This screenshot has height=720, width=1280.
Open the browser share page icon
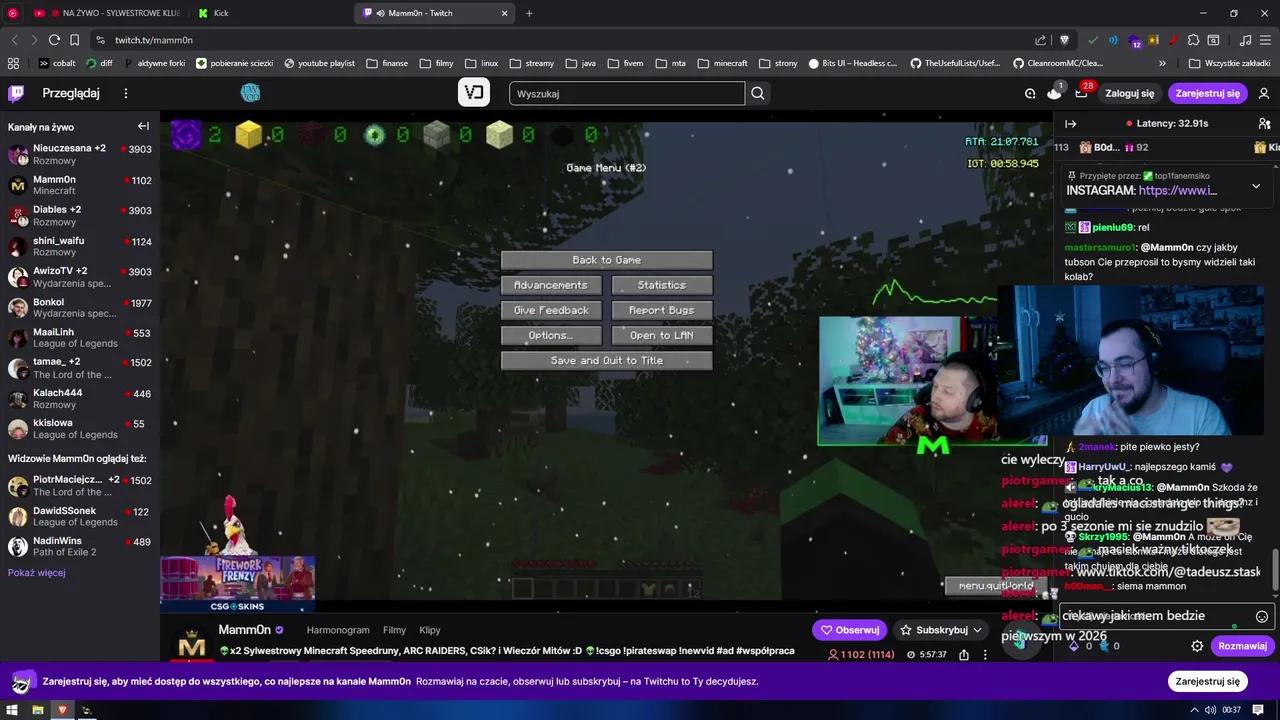tap(1041, 40)
